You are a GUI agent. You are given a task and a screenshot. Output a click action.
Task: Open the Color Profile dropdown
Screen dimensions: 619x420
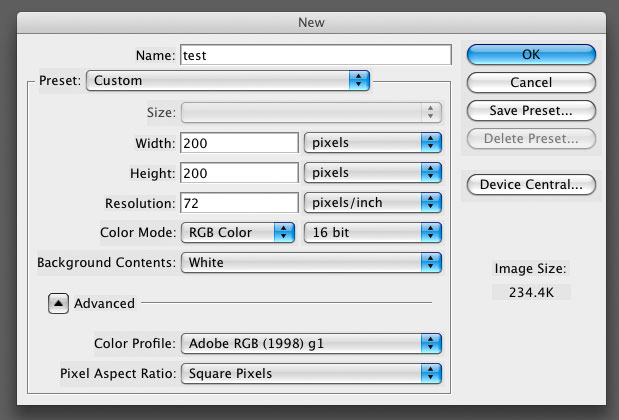(x=310, y=344)
